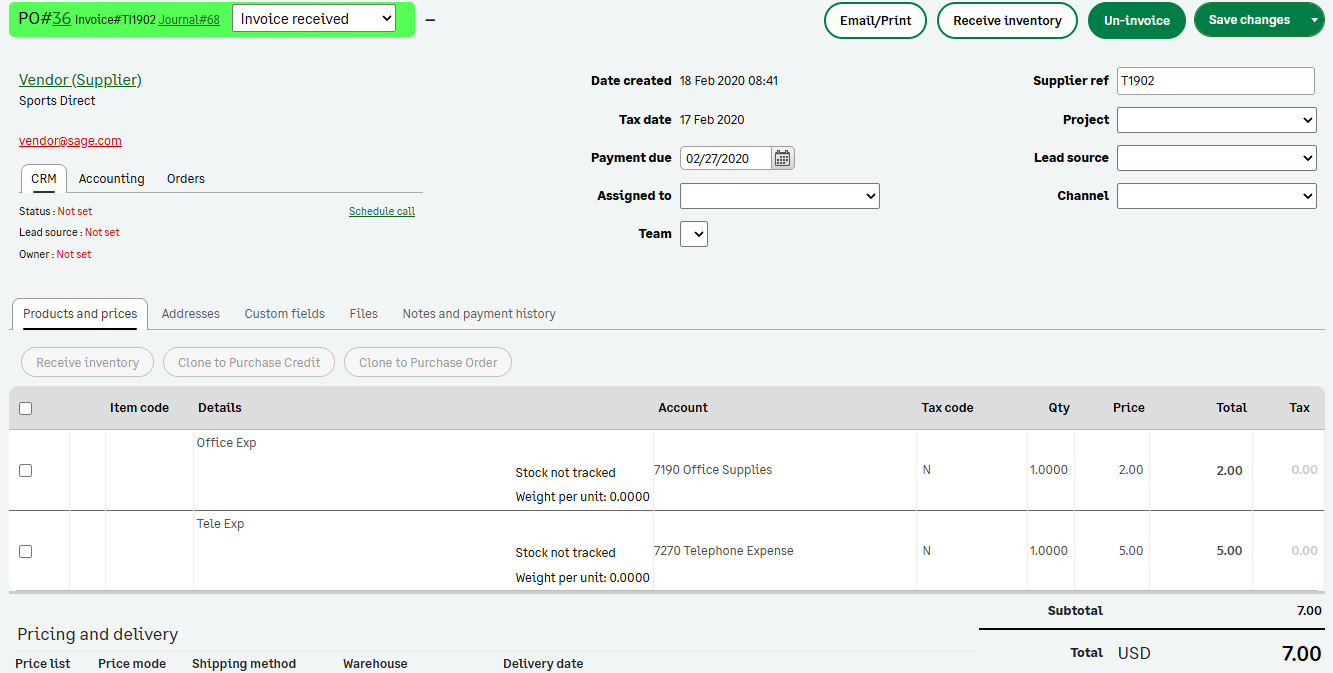1333x673 pixels.
Task: Switch to the Orders tab
Action: 186,179
